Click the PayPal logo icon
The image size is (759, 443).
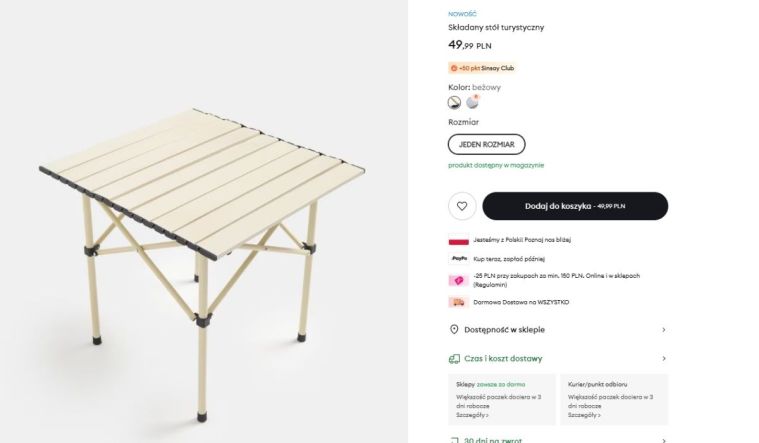(x=459, y=258)
